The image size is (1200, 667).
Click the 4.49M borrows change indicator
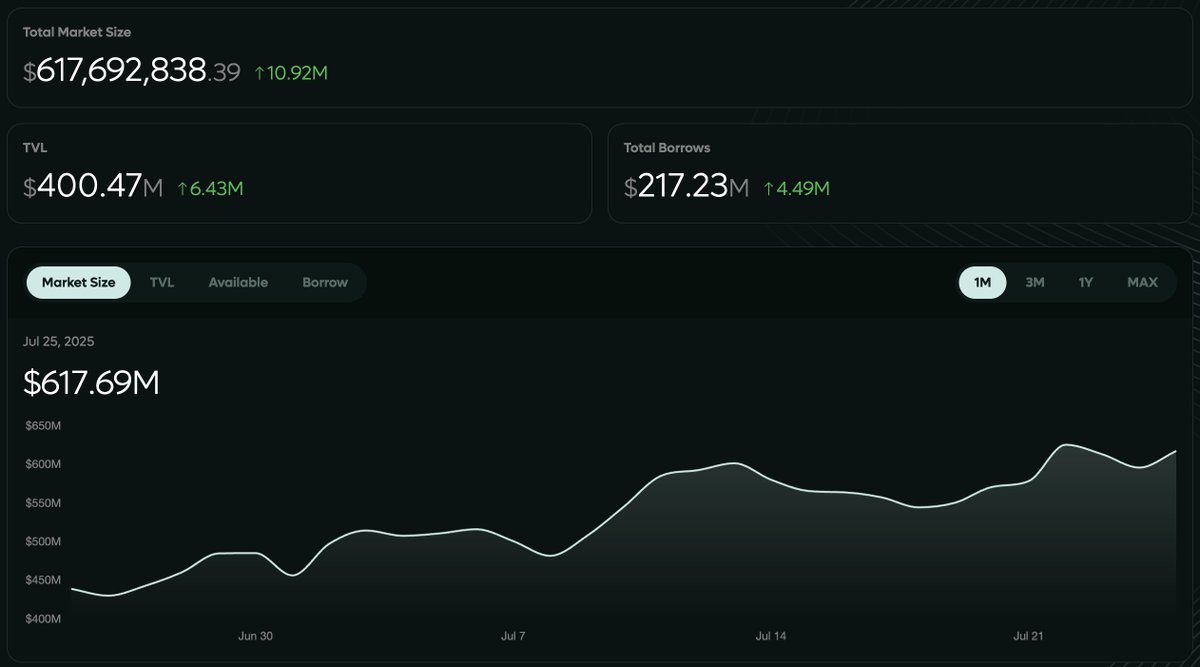[796, 188]
